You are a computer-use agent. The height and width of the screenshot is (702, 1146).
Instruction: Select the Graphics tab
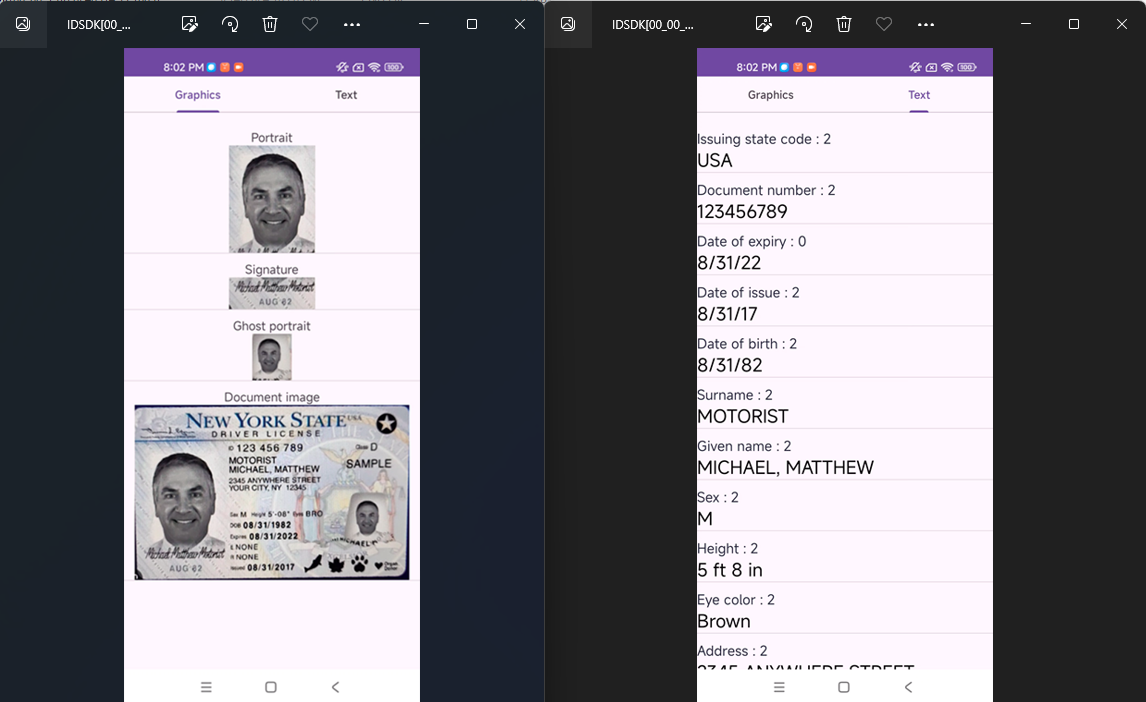(x=197, y=94)
